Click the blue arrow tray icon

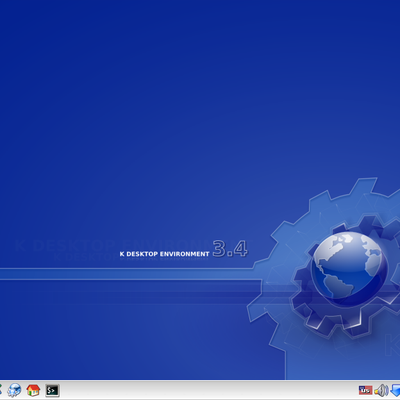[395, 390]
